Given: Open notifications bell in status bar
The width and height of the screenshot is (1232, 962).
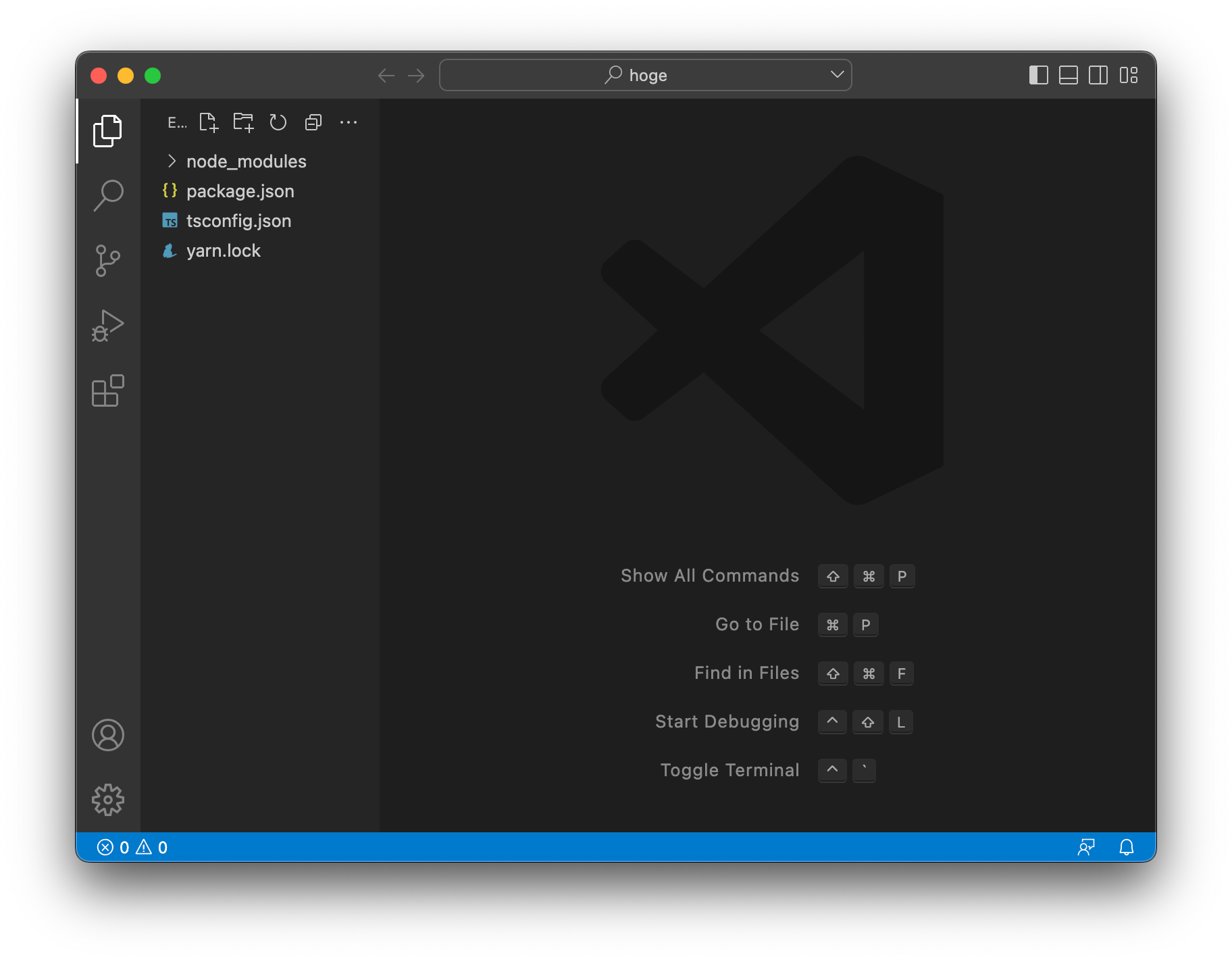Looking at the screenshot, I should point(1127,847).
